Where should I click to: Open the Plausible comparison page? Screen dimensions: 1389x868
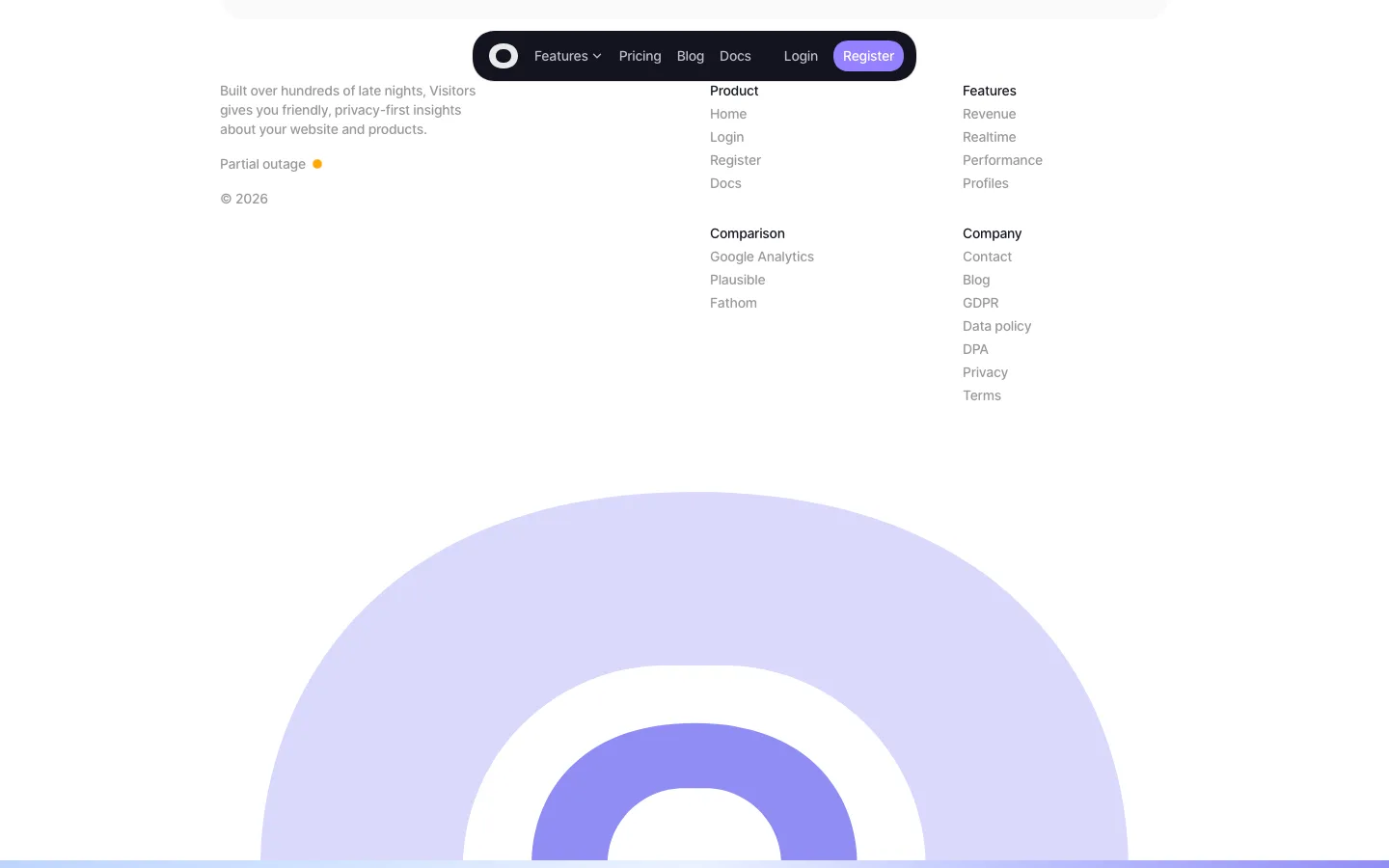click(738, 280)
